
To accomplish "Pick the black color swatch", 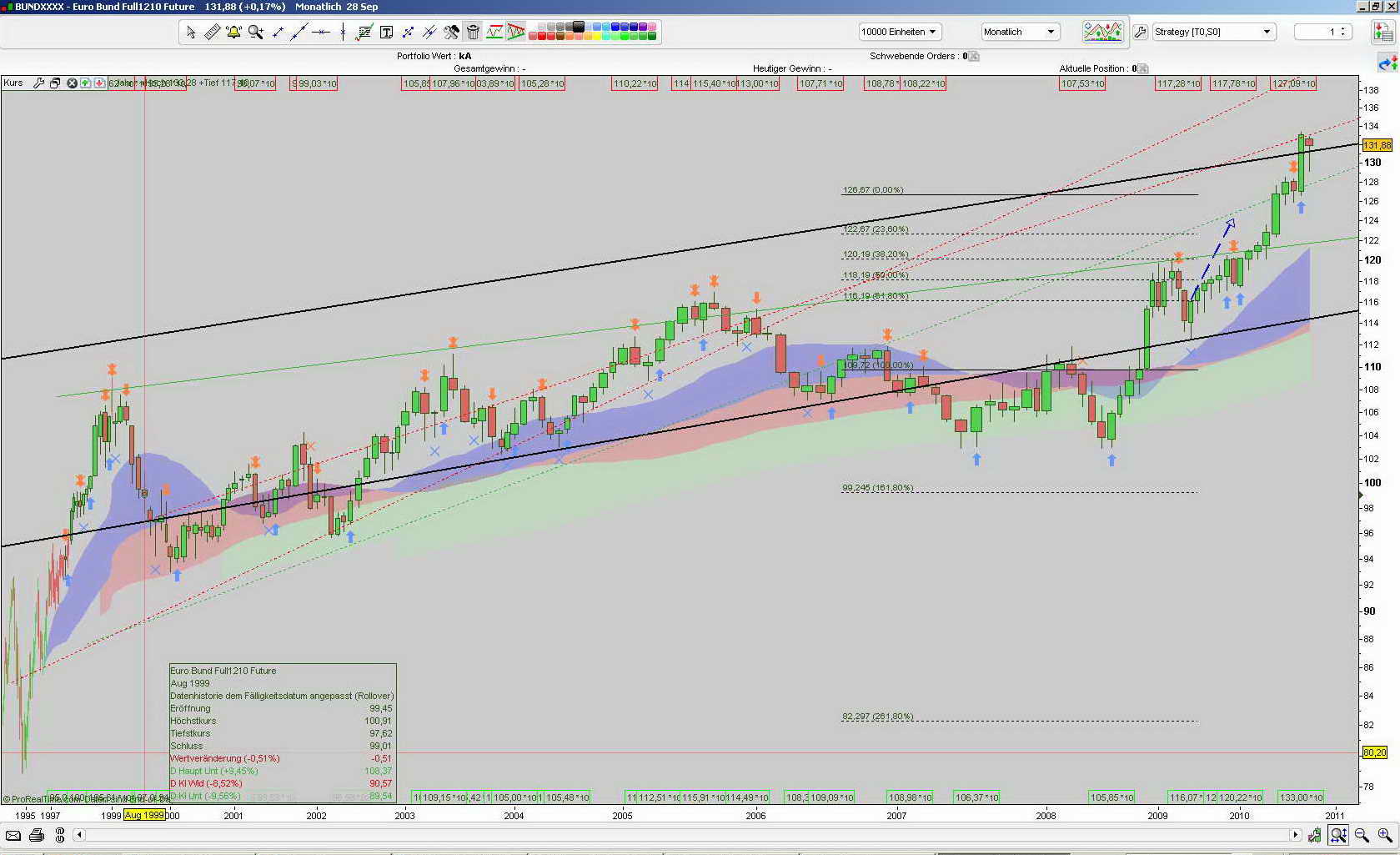I will 579,27.
